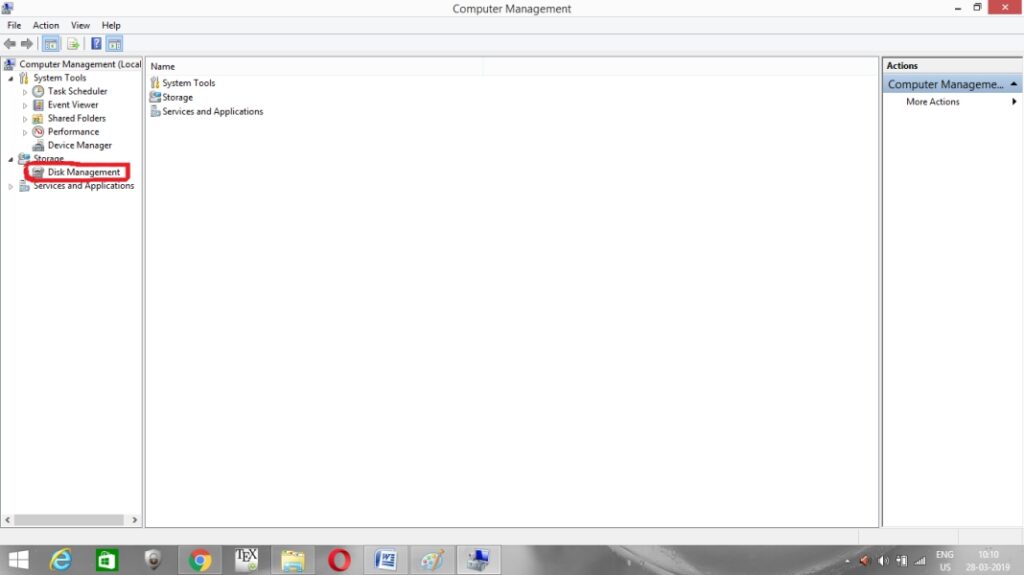Screen dimensions: 1024x575
Task: Select Event Viewer in the tree
Action: coord(72,105)
